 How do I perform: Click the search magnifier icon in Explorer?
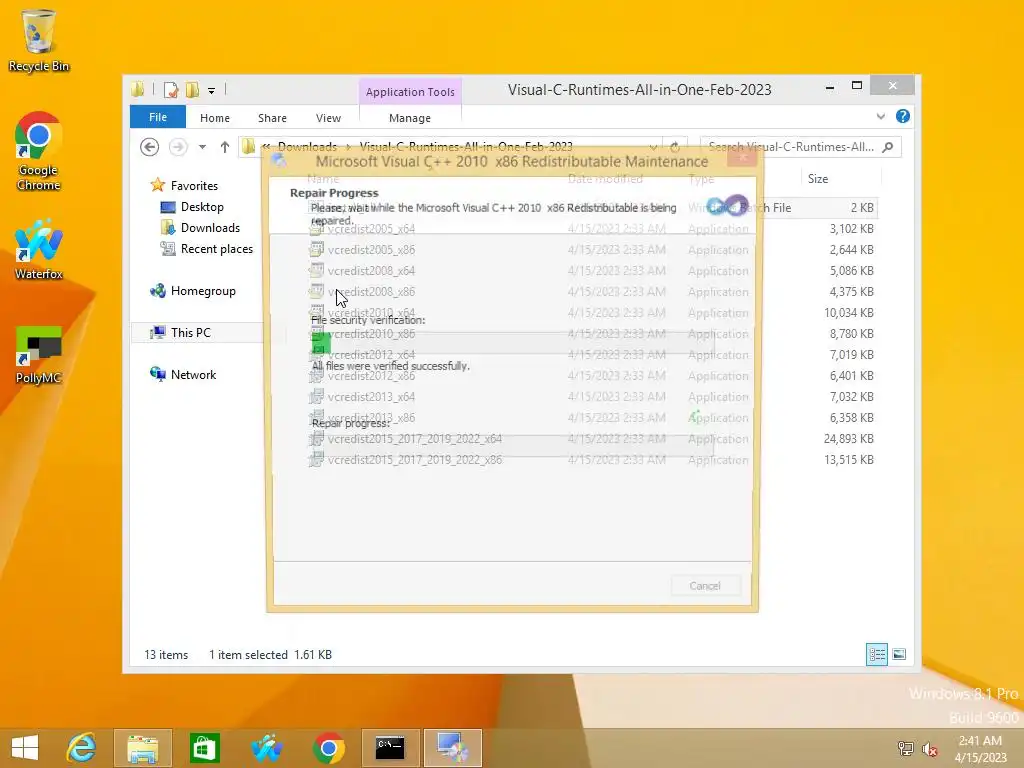(x=888, y=147)
